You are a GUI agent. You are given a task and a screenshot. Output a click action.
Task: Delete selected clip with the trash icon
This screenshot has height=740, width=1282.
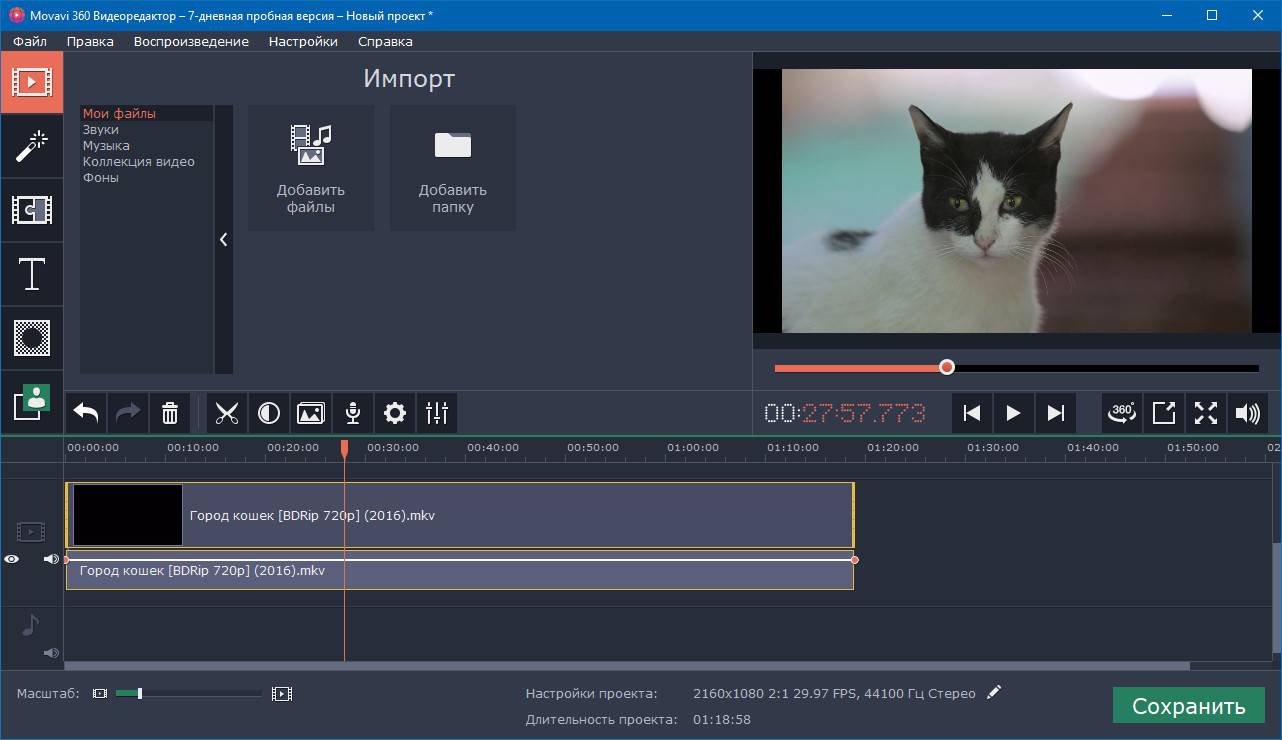point(170,413)
